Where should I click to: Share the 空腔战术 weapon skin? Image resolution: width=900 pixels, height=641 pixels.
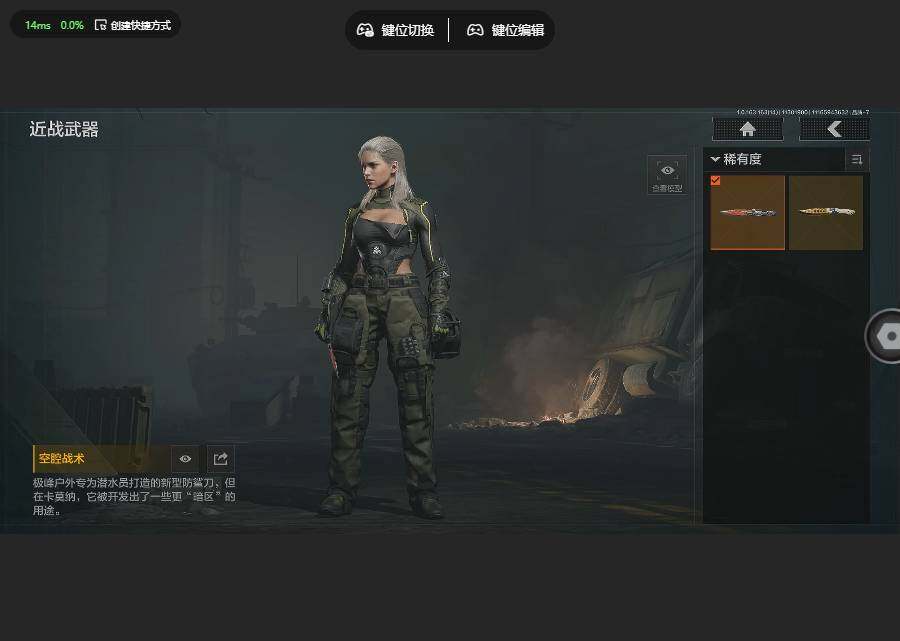pos(220,459)
